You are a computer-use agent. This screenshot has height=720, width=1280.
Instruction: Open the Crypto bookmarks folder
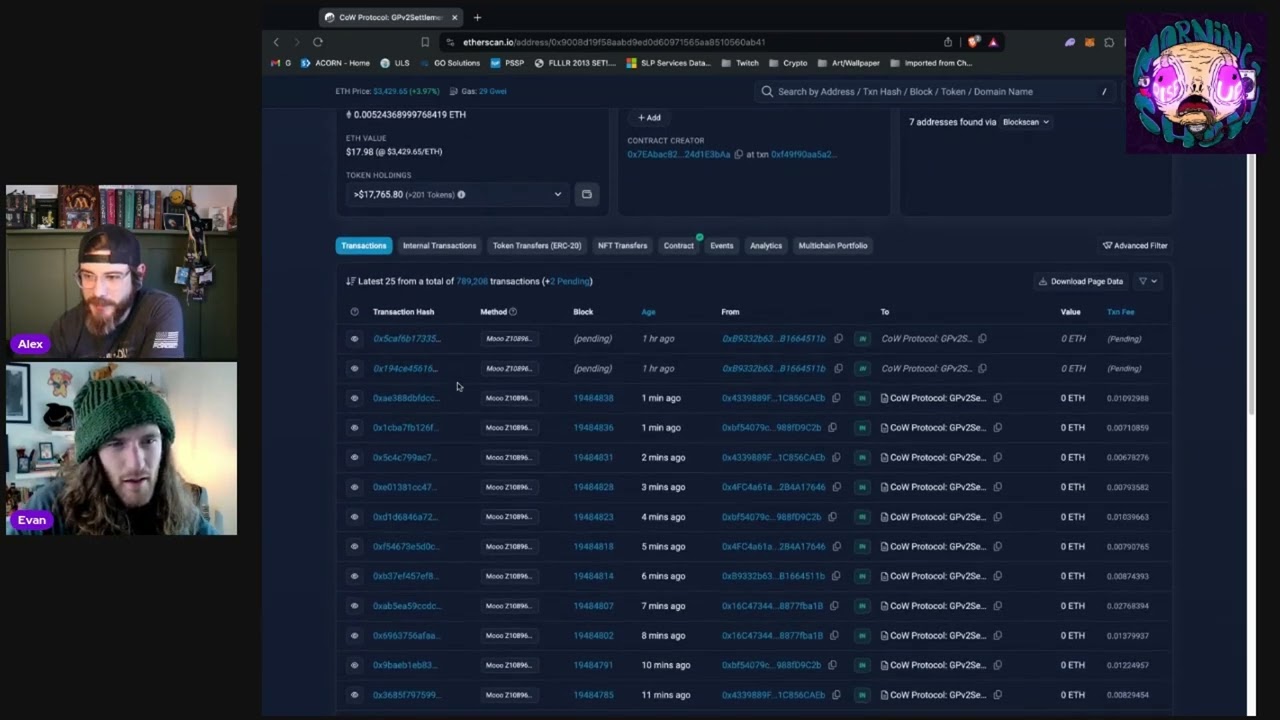pyautogui.click(x=789, y=63)
